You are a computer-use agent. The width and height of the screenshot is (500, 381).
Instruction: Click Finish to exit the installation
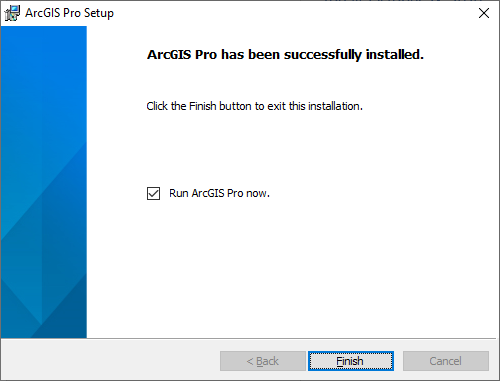(351, 361)
